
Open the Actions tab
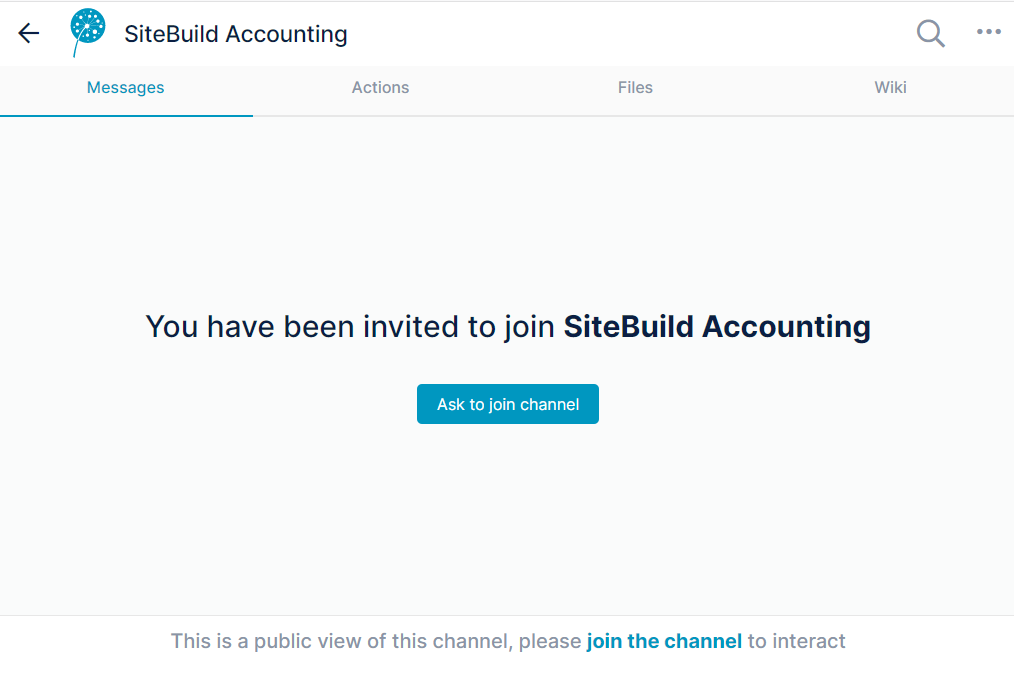[380, 87]
